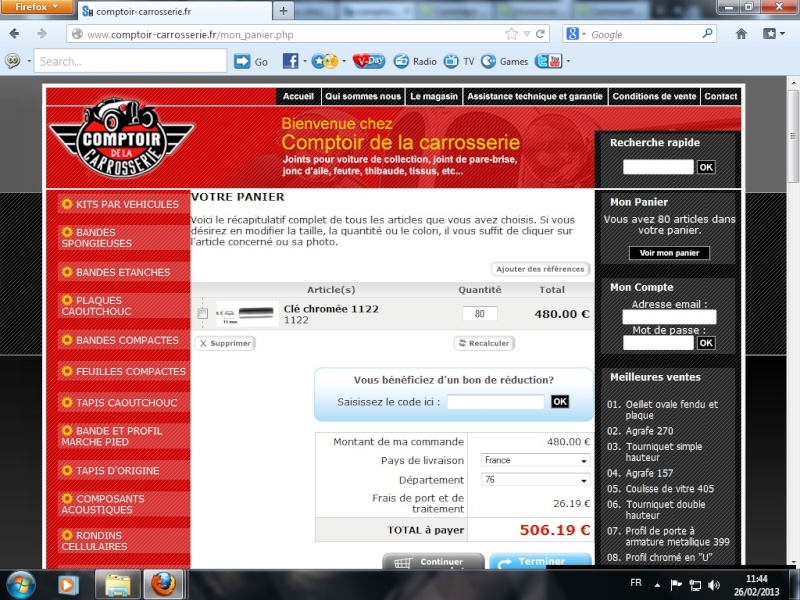Open the Facebook toolbar icon
The width and height of the screenshot is (800, 600).
(290, 61)
